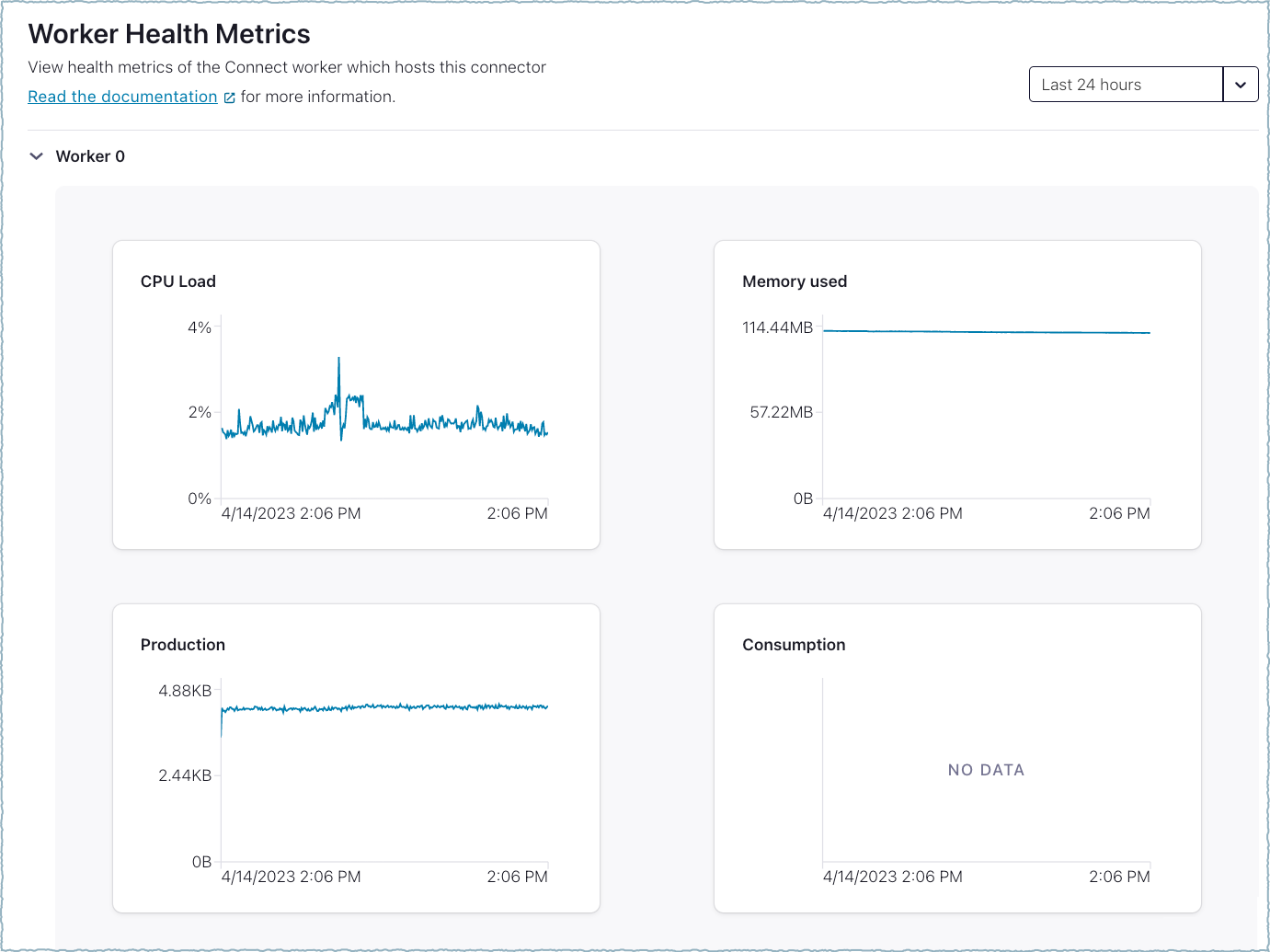
Task: Click the Worker 0 section label
Action: pyautogui.click(x=90, y=156)
